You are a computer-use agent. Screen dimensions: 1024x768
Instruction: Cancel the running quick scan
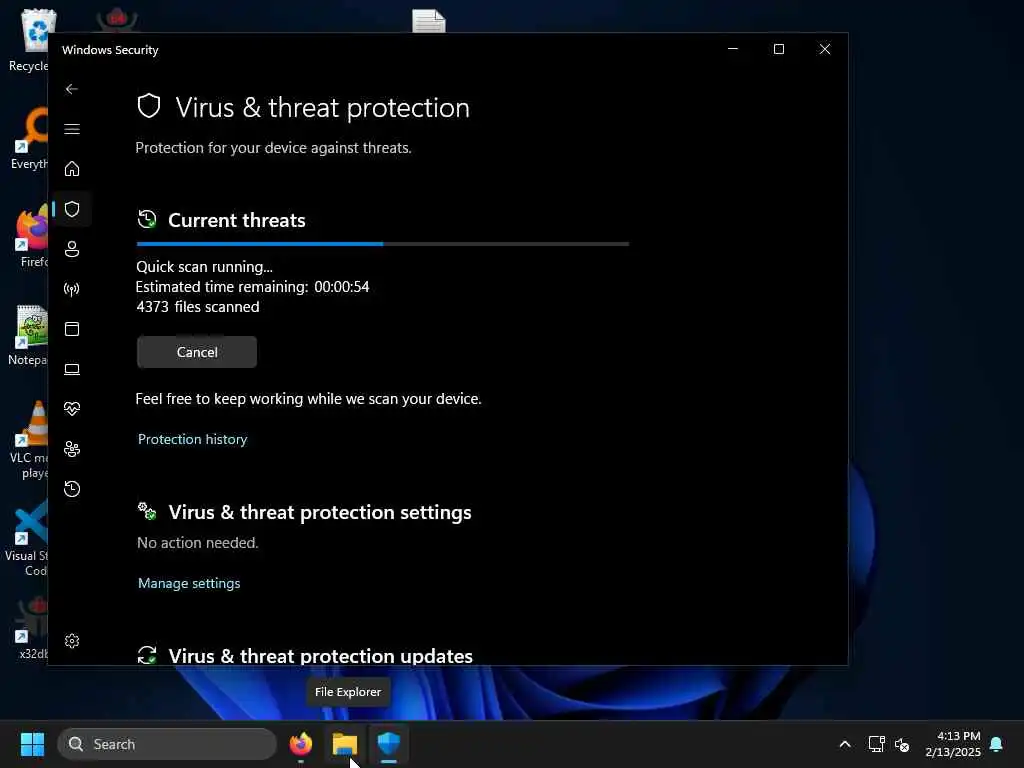[197, 352]
